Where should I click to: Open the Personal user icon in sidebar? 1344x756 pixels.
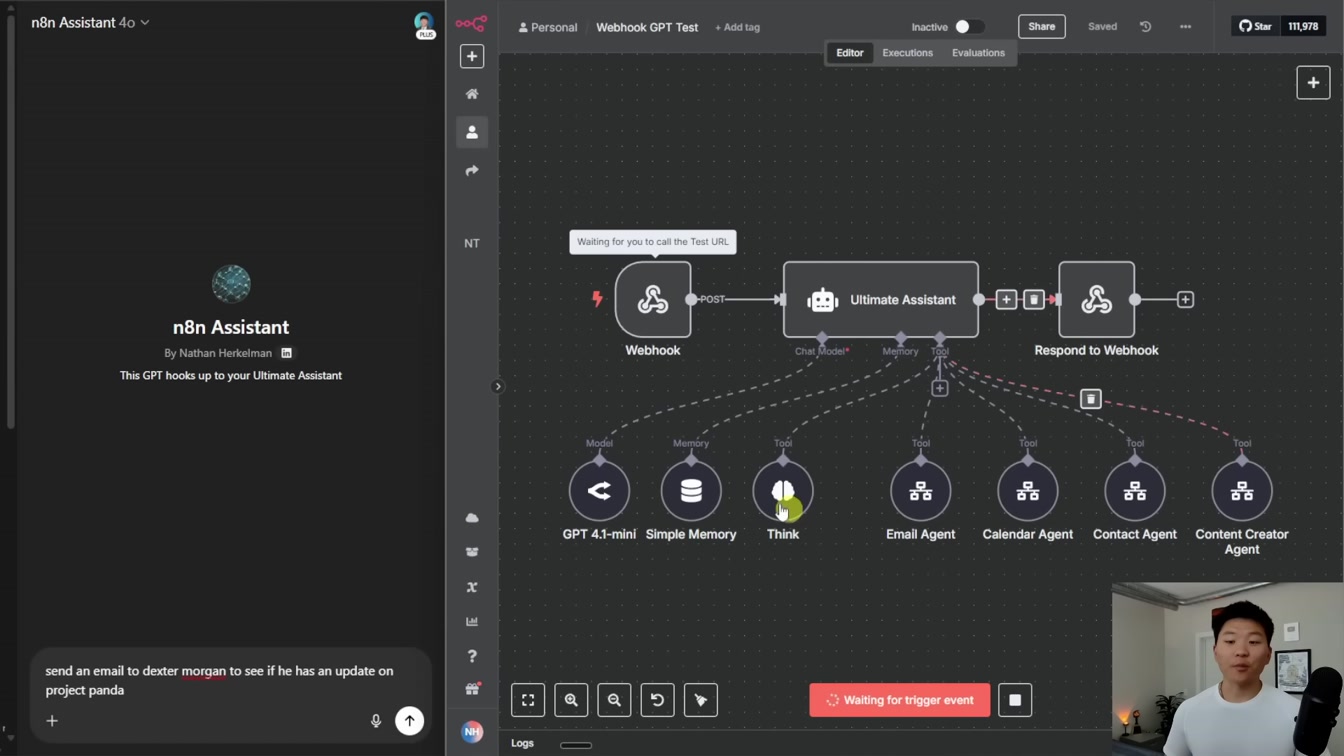472,132
